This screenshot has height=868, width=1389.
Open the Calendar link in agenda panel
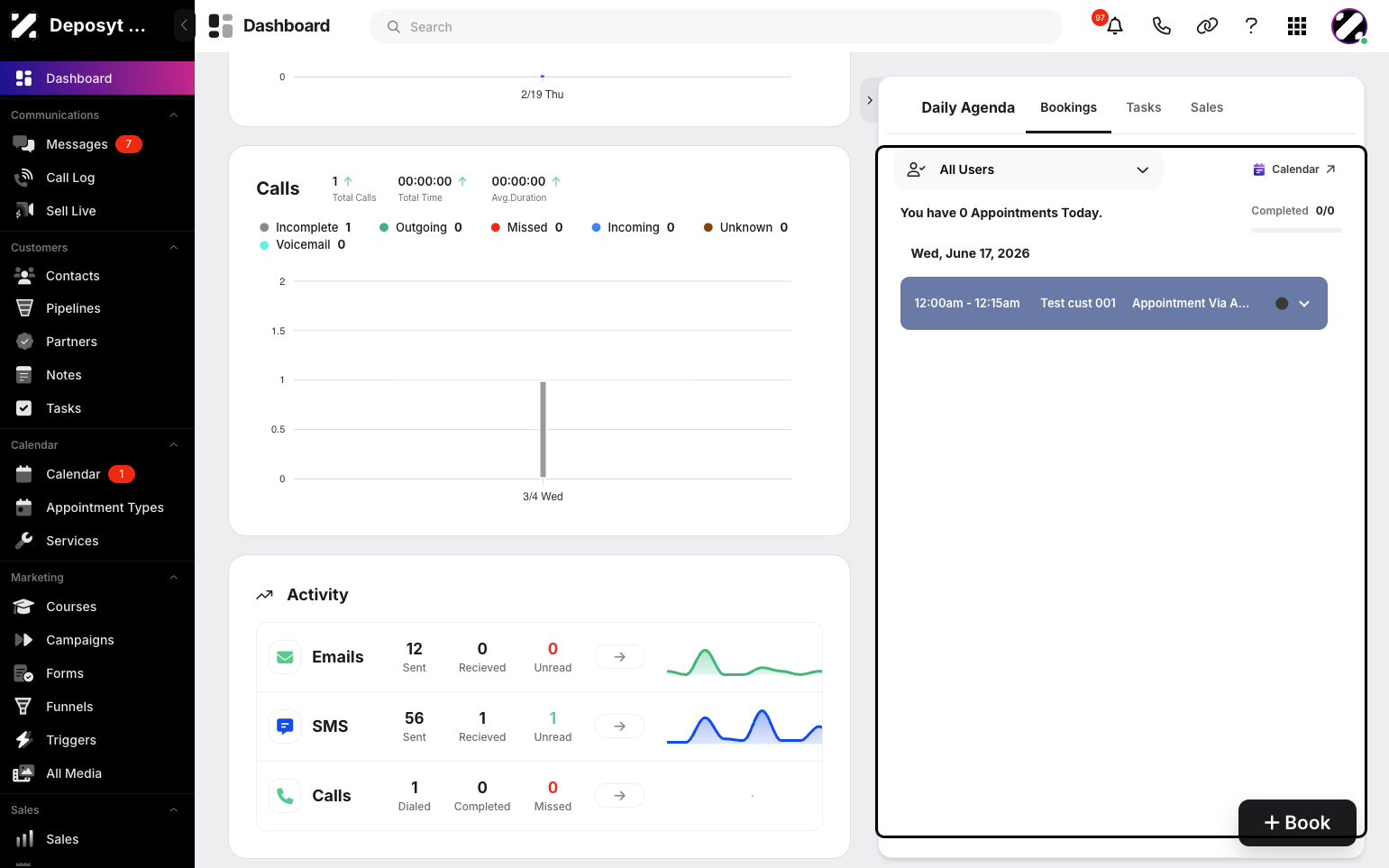1294,169
